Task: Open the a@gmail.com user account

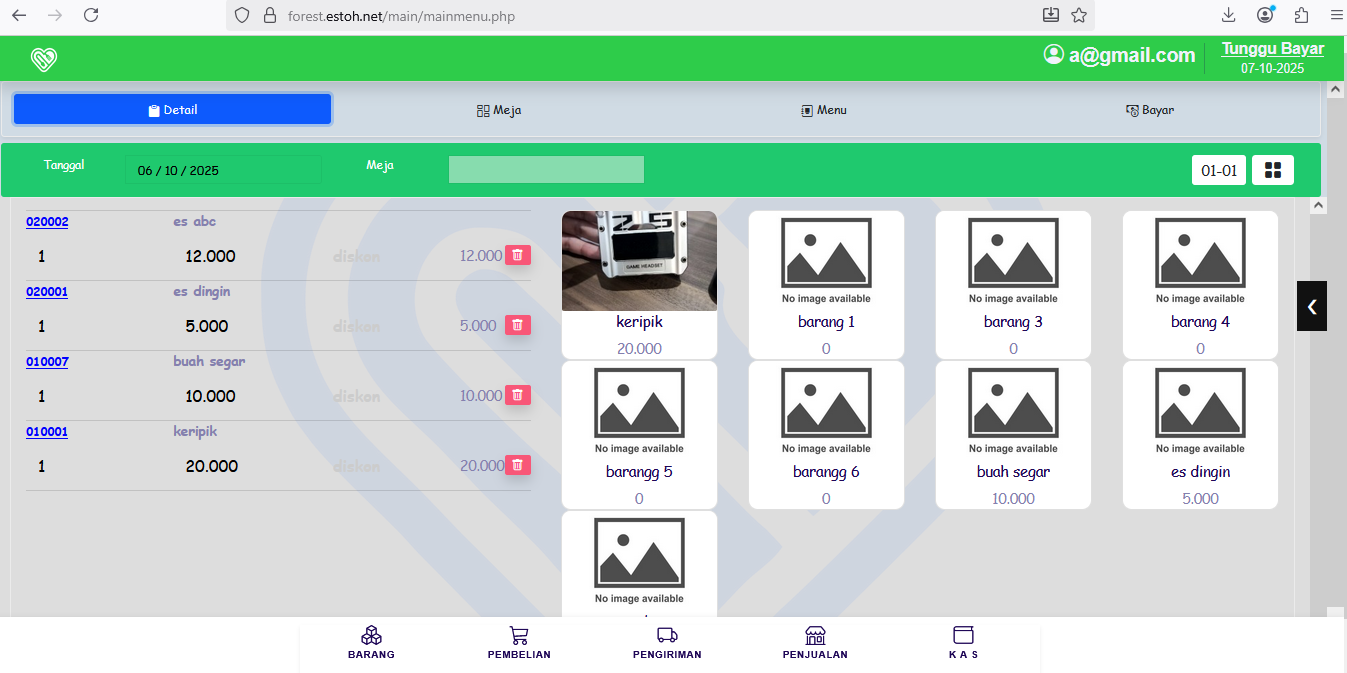Action: tap(1119, 55)
